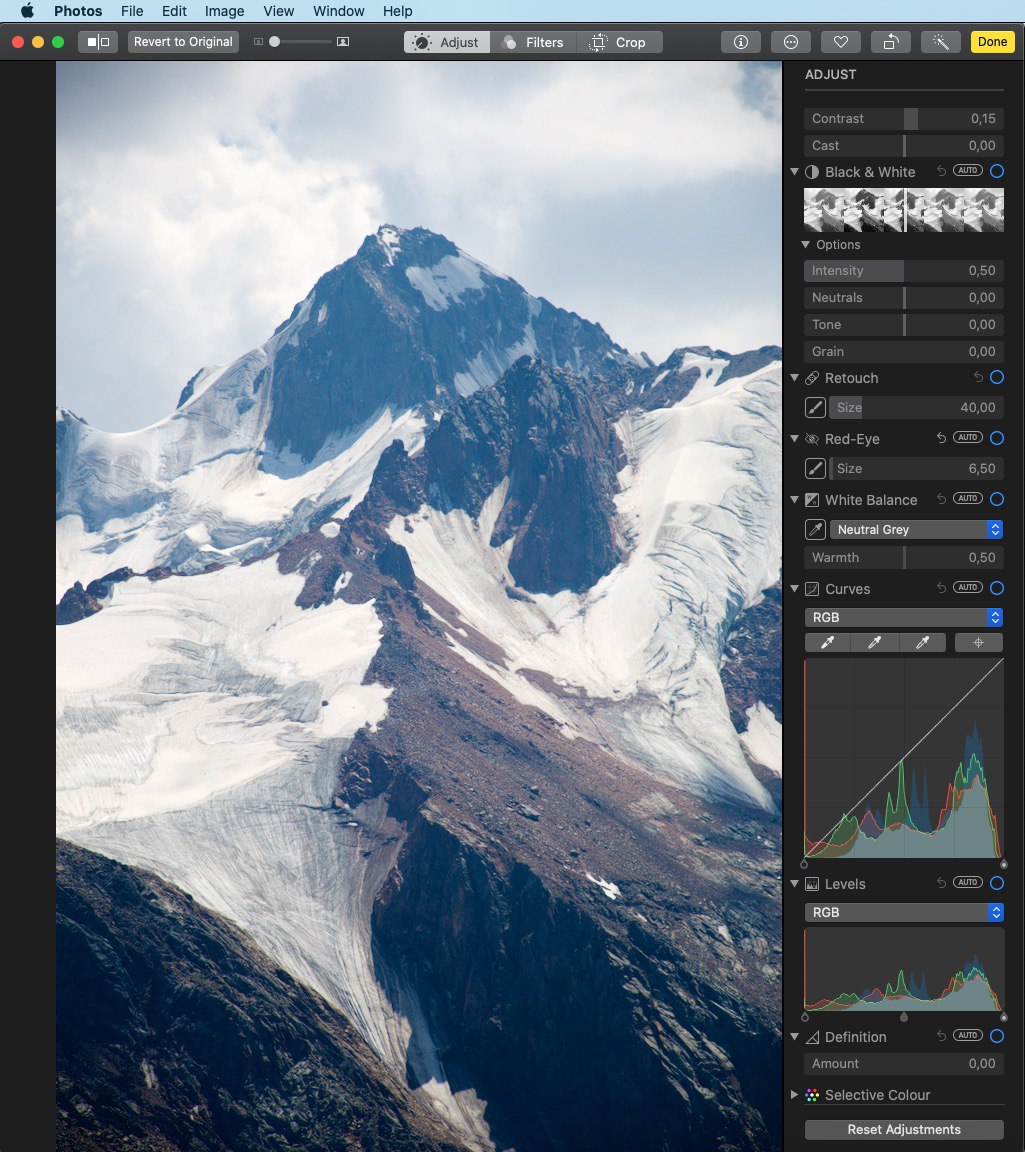Viewport: 1025px width, 1152px height.
Task: Click the Levels midpoint handle
Action: tap(904, 1018)
